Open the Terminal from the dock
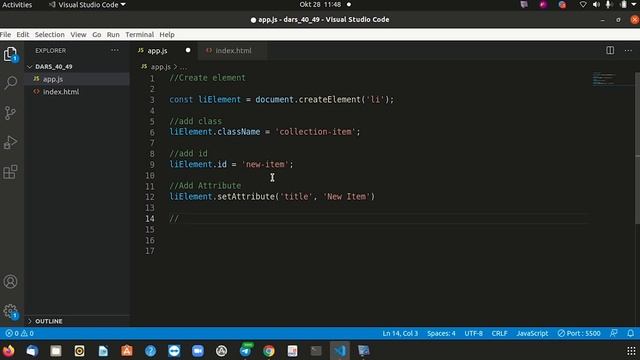 [316, 351]
